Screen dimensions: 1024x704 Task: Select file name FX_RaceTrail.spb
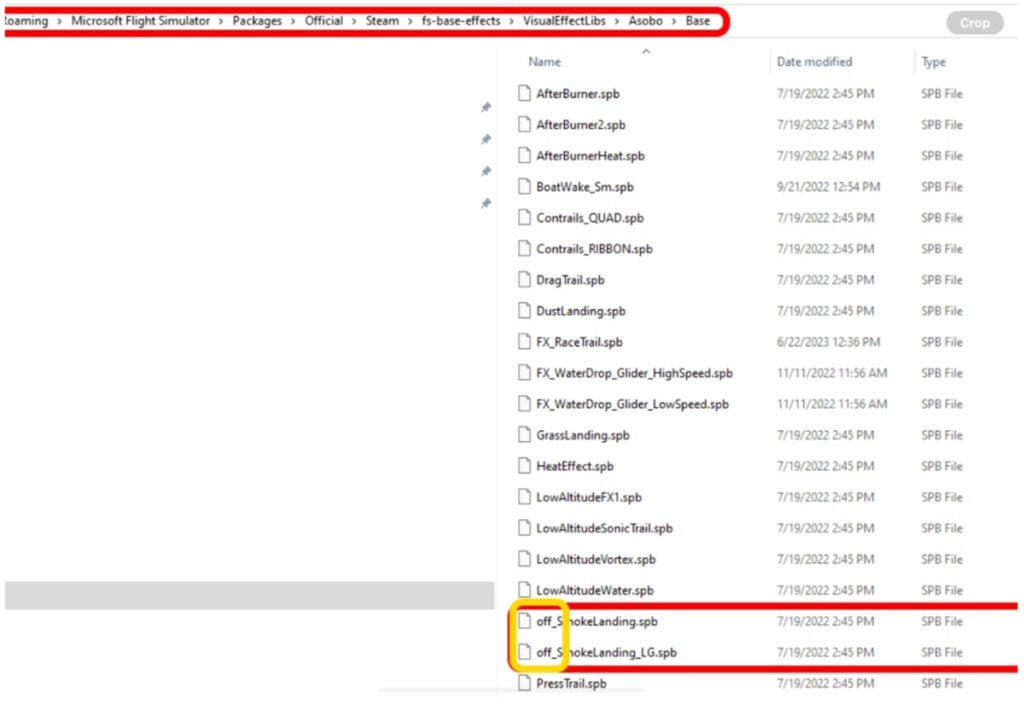(x=579, y=342)
